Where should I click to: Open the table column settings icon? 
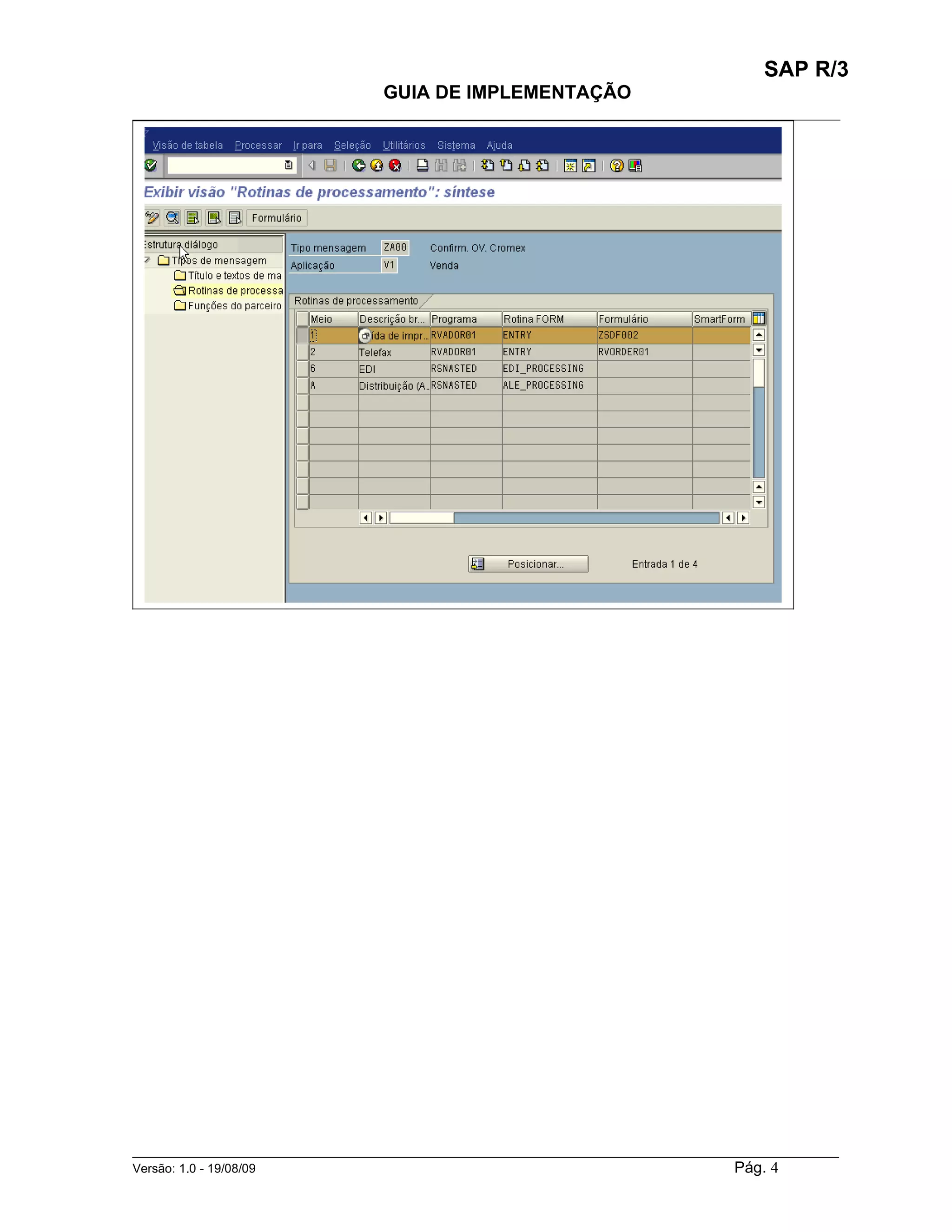pos(759,318)
